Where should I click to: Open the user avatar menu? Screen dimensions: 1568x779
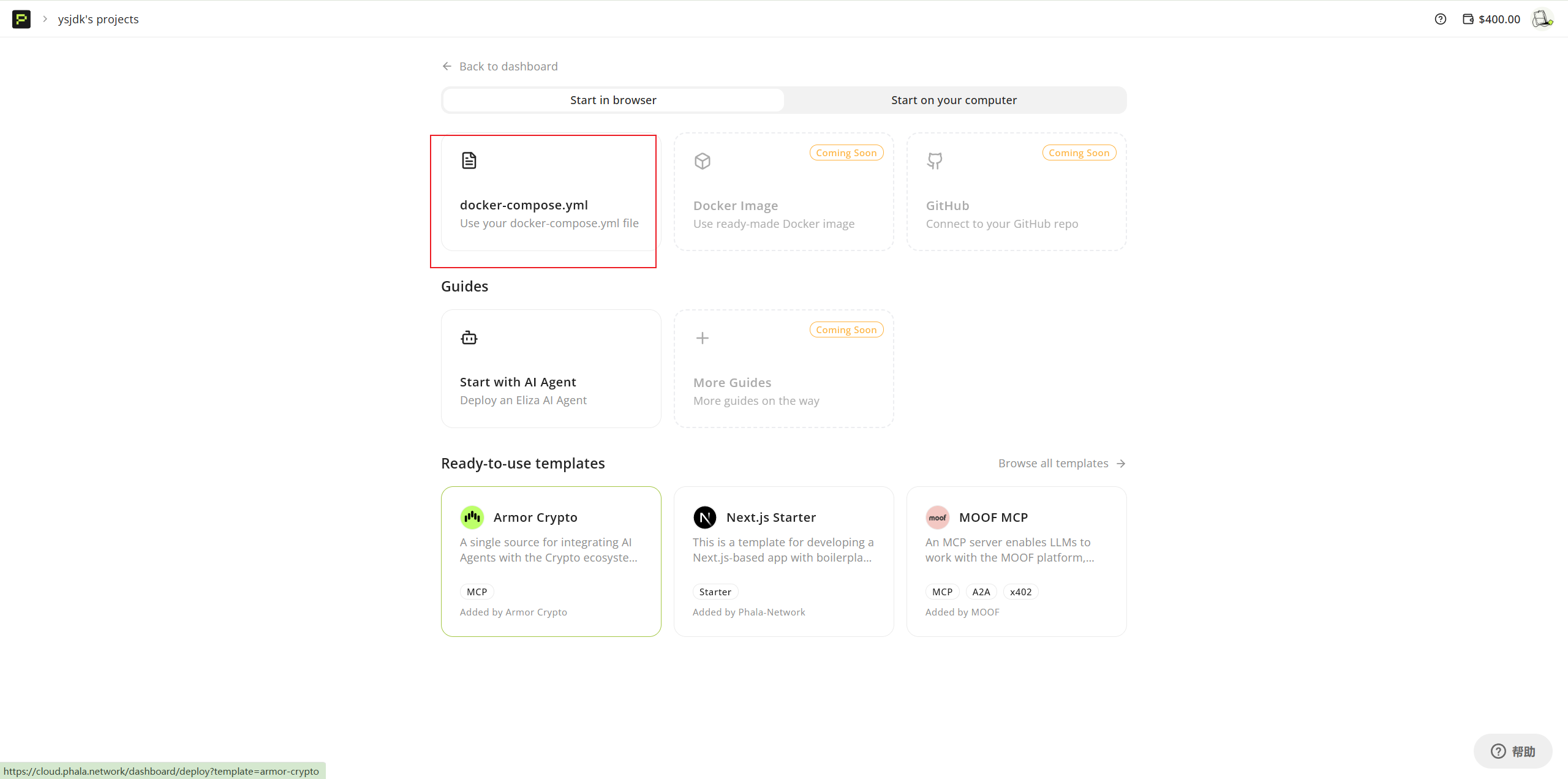(x=1542, y=19)
